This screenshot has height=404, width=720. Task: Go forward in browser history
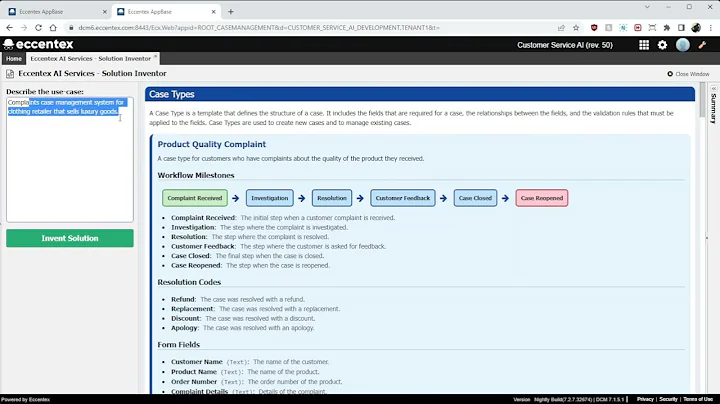pyautogui.click(x=24, y=28)
